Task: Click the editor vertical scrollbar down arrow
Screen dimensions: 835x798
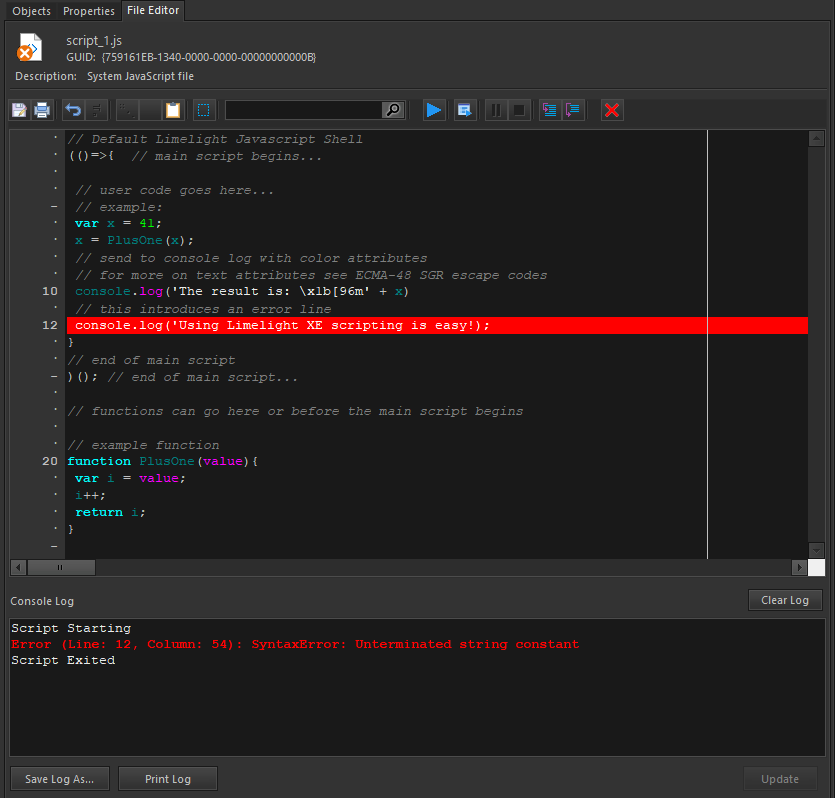Action: tap(816, 550)
